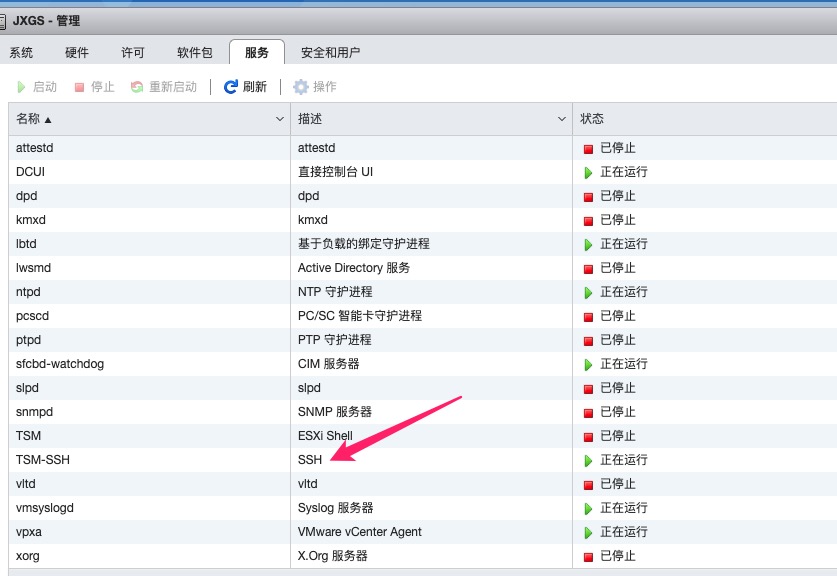Click the green Start play icon
Image resolution: width=837 pixels, height=576 pixels.
click(21, 87)
